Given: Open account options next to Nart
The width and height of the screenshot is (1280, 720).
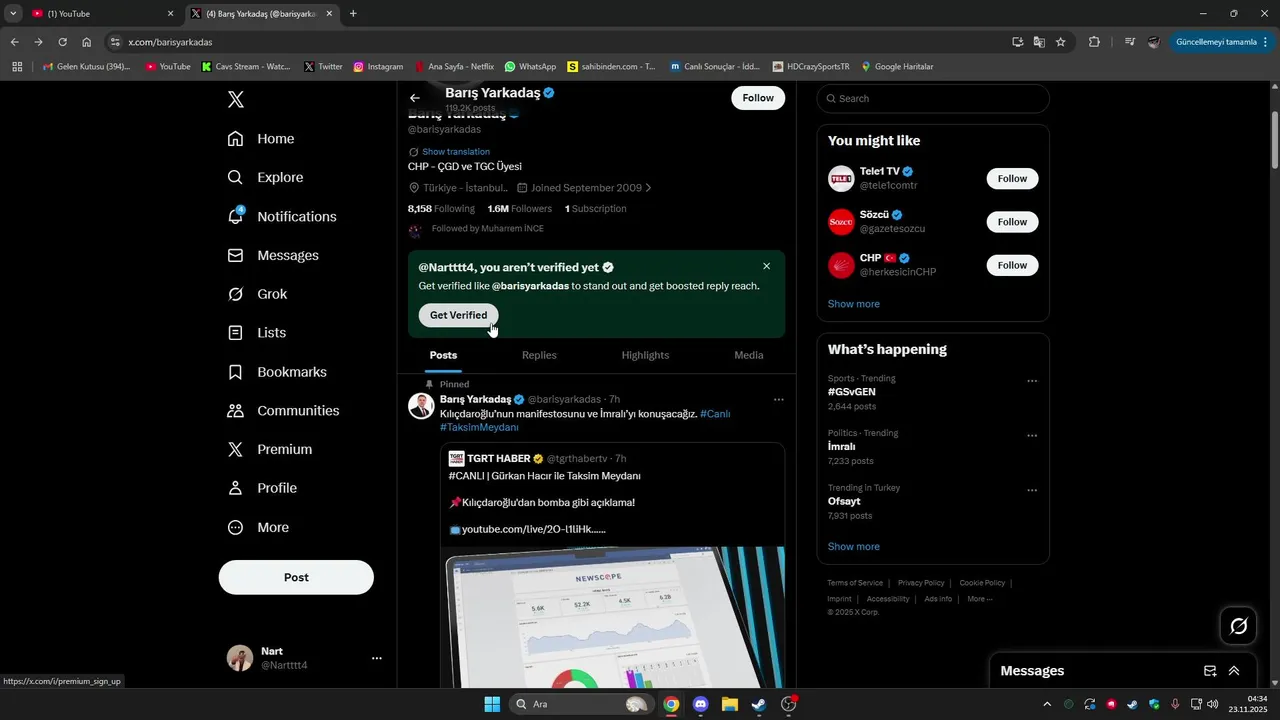Looking at the screenshot, I should pos(377,658).
